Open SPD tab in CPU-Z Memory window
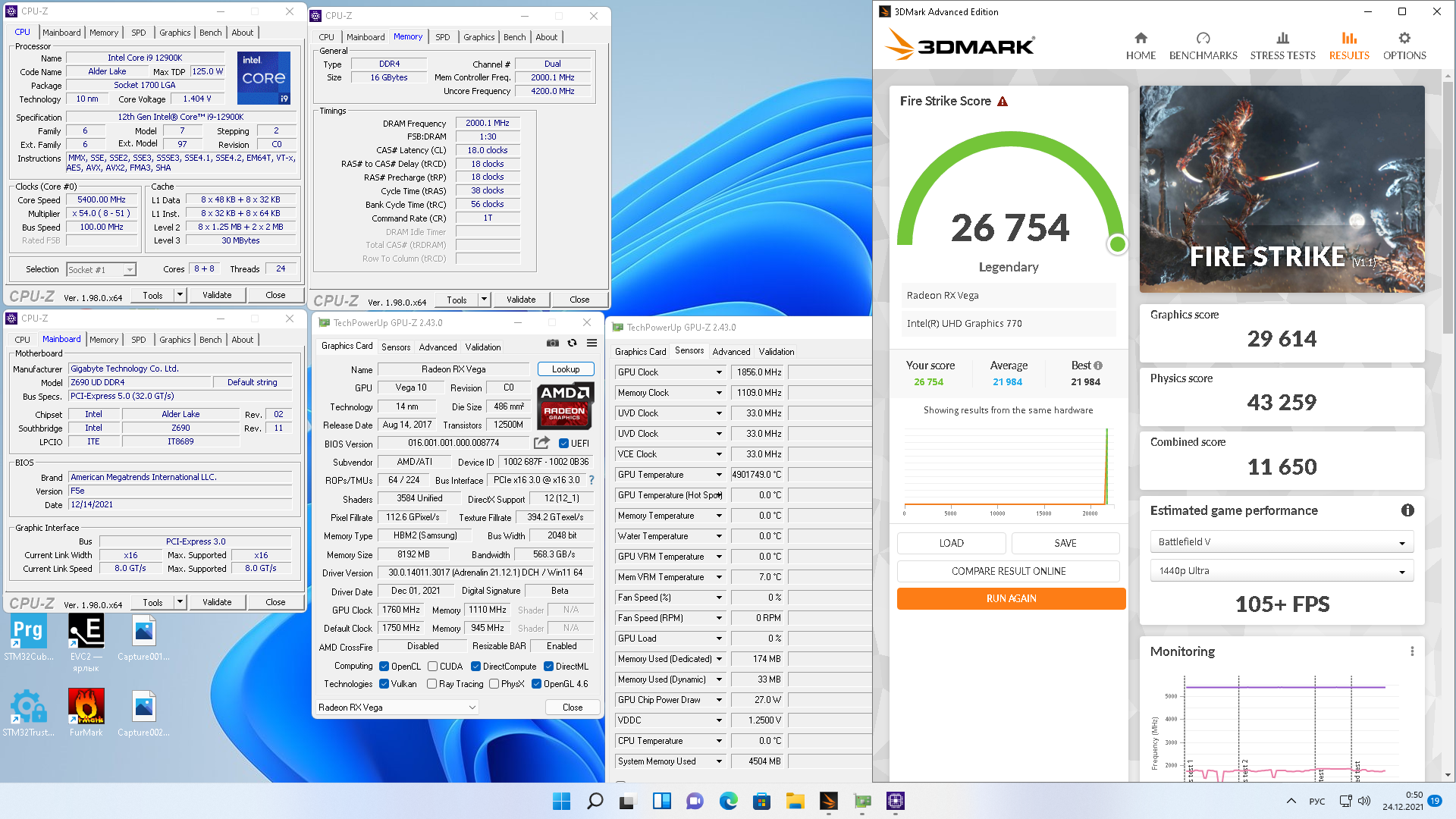The height and width of the screenshot is (819, 1456). click(x=443, y=37)
